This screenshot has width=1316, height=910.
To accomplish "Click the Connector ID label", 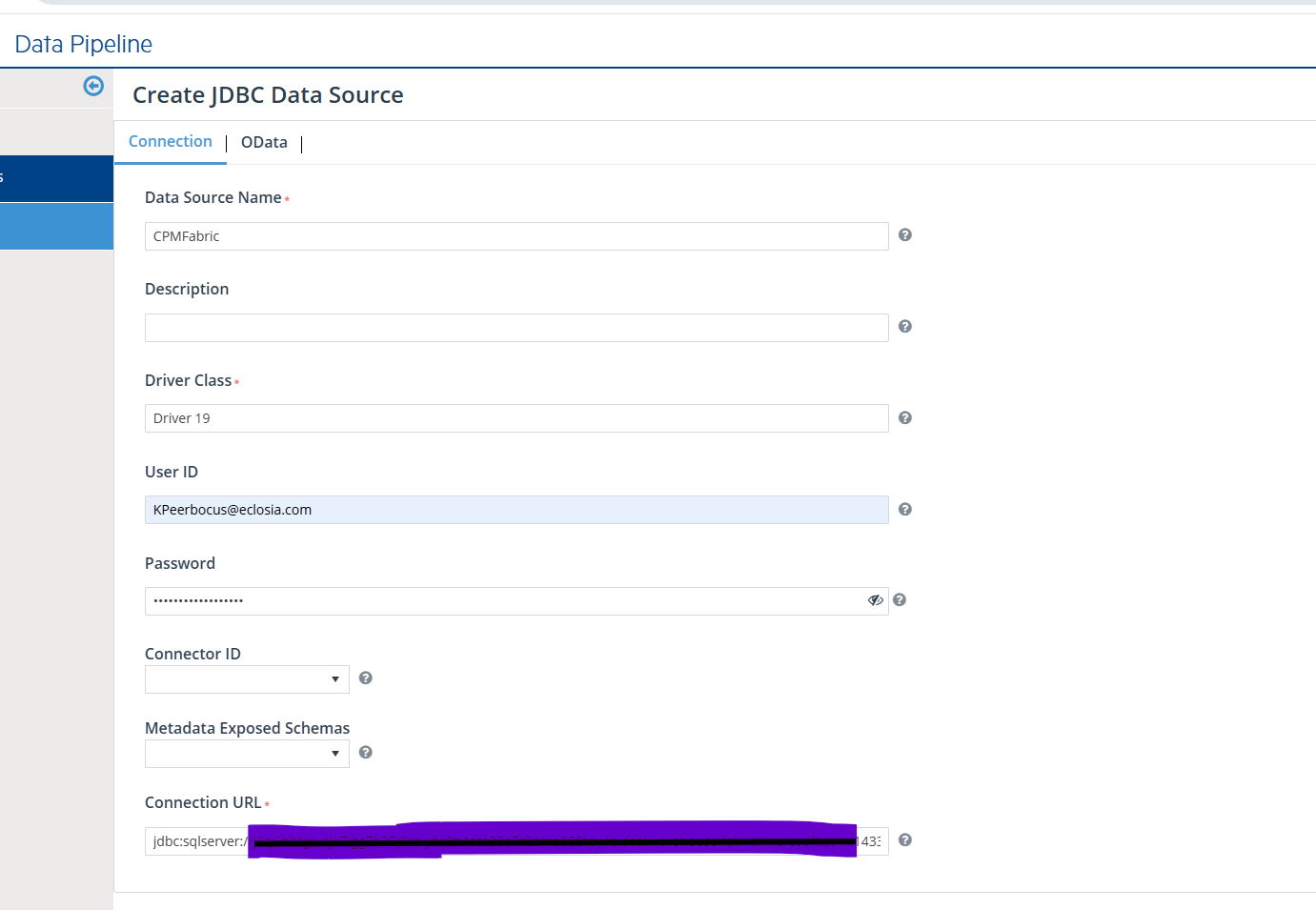I will coord(192,654).
